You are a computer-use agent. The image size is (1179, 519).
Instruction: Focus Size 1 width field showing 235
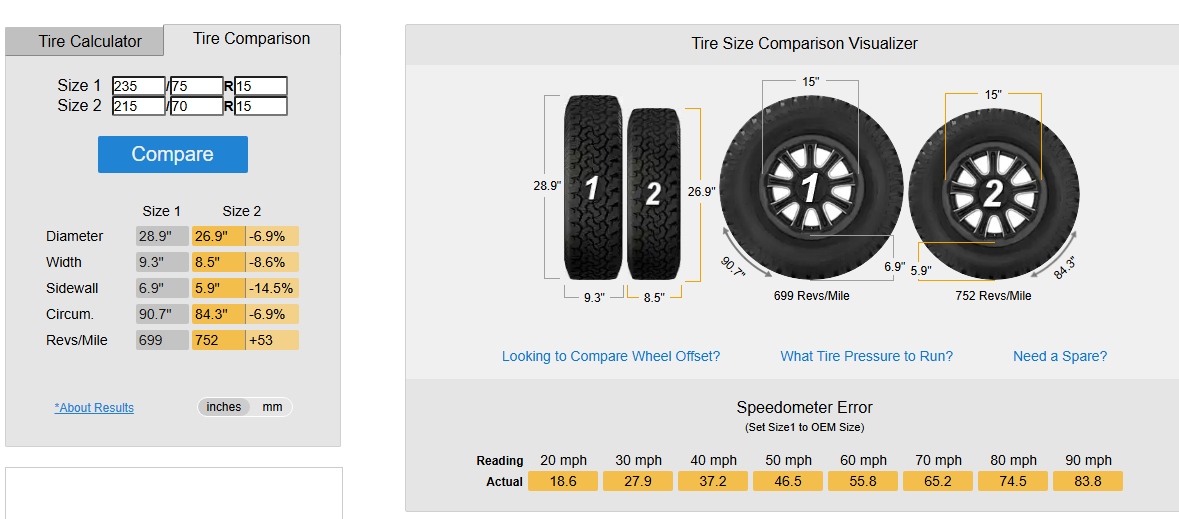tap(139, 86)
